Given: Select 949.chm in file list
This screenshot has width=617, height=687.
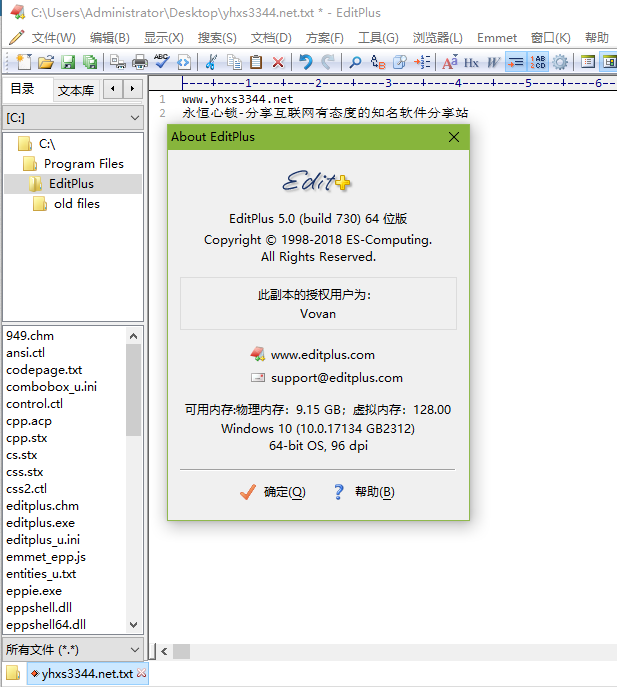Looking at the screenshot, I should [30, 336].
